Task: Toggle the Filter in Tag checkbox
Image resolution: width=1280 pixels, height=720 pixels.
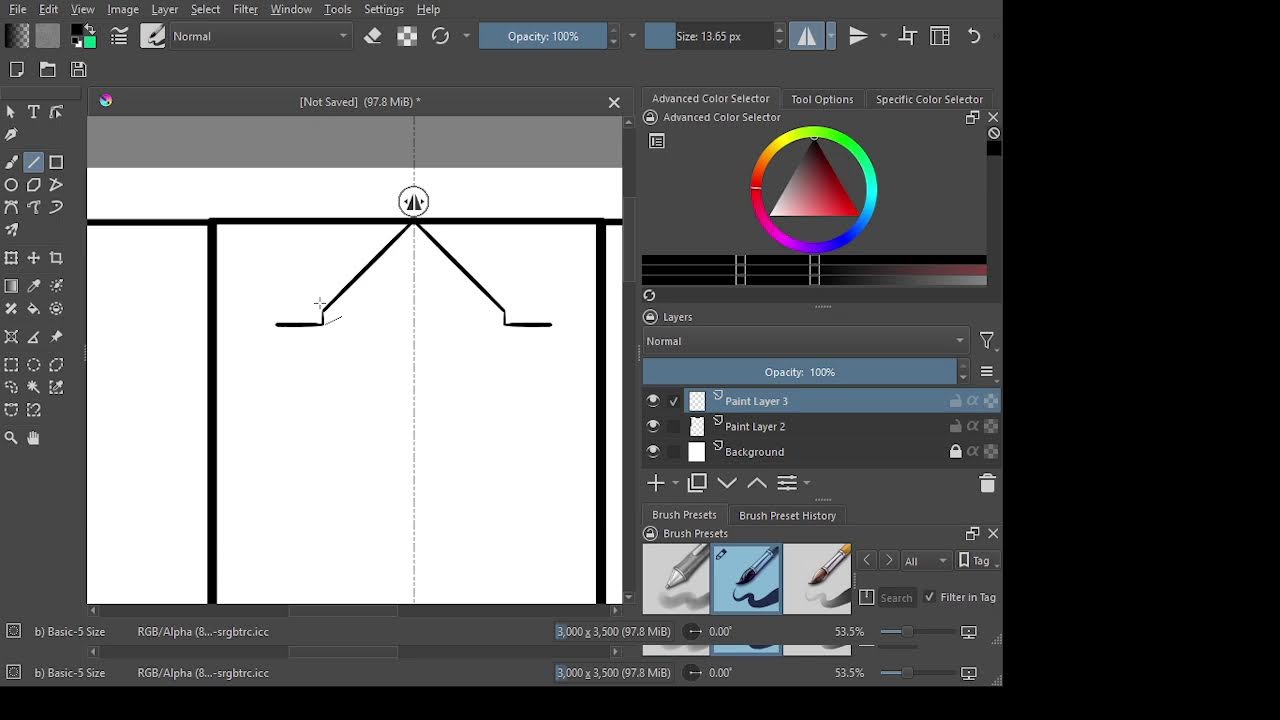Action: click(929, 597)
